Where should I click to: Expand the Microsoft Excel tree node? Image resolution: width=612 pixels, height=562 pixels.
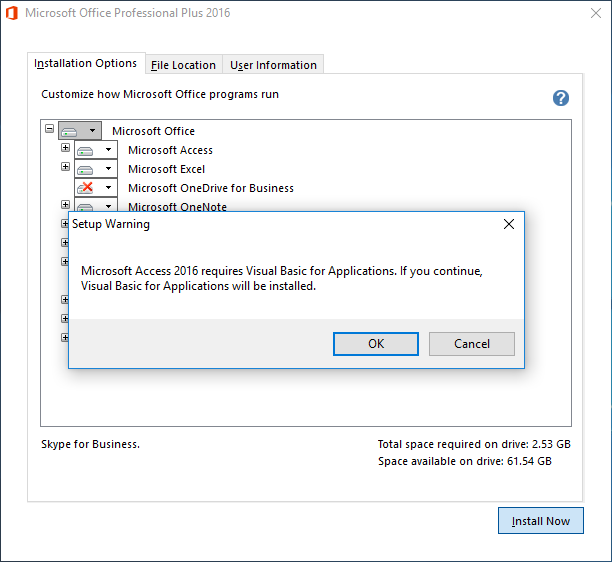(66, 167)
